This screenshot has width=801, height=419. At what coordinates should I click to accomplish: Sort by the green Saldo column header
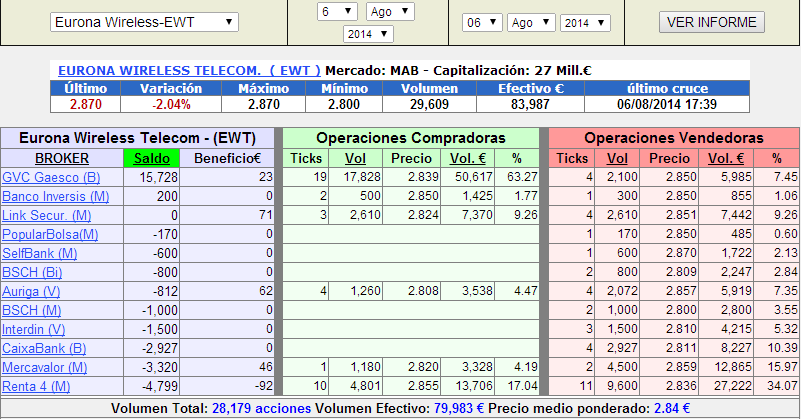click(151, 158)
